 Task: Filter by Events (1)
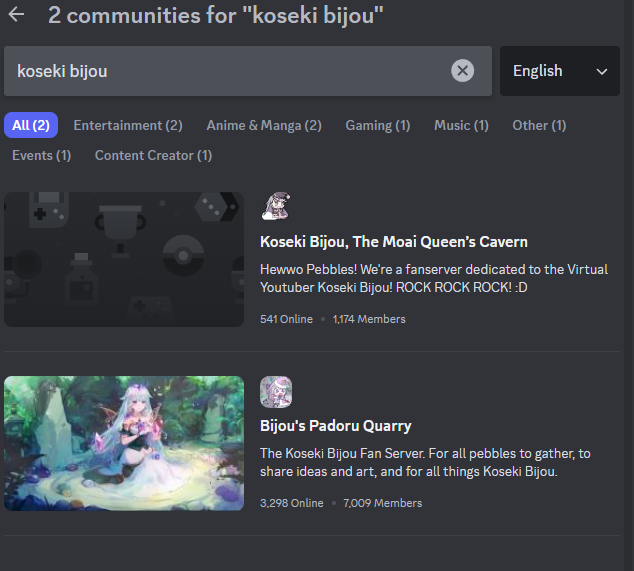click(x=42, y=155)
